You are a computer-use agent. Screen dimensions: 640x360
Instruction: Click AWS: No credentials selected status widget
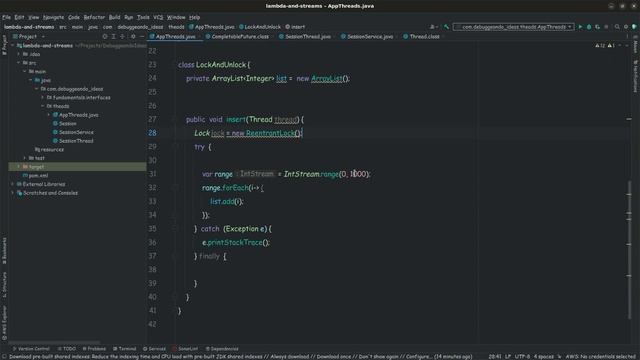600,356
